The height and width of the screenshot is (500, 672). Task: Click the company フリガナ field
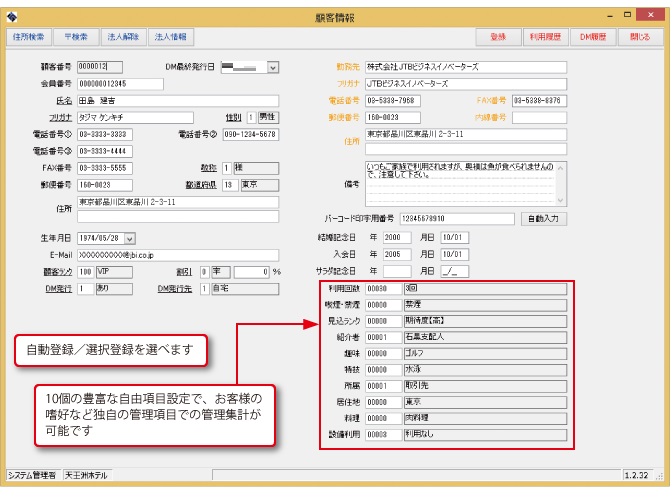466,84
